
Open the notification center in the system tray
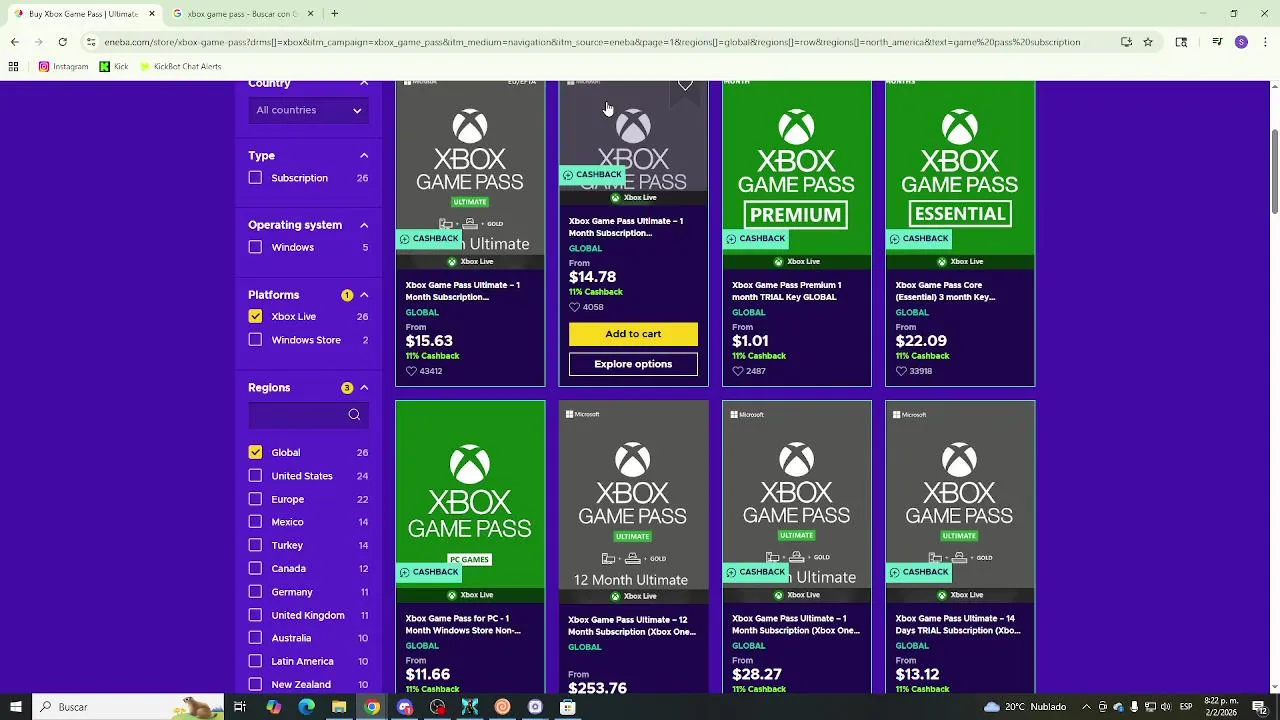(1260, 707)
